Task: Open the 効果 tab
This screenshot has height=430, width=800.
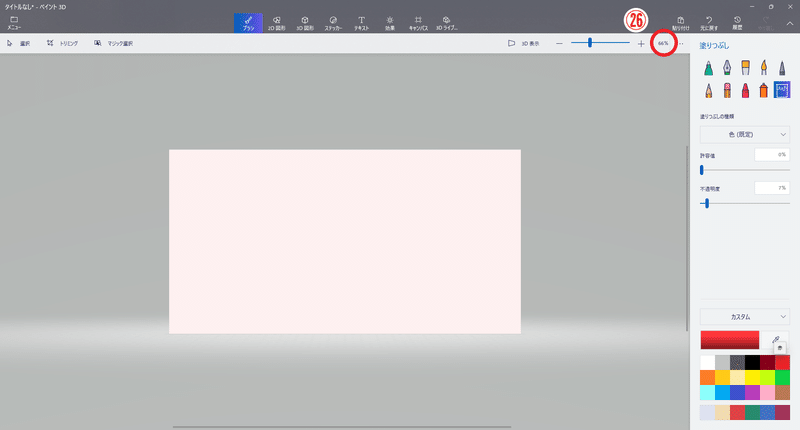Action: click(390, 23)
